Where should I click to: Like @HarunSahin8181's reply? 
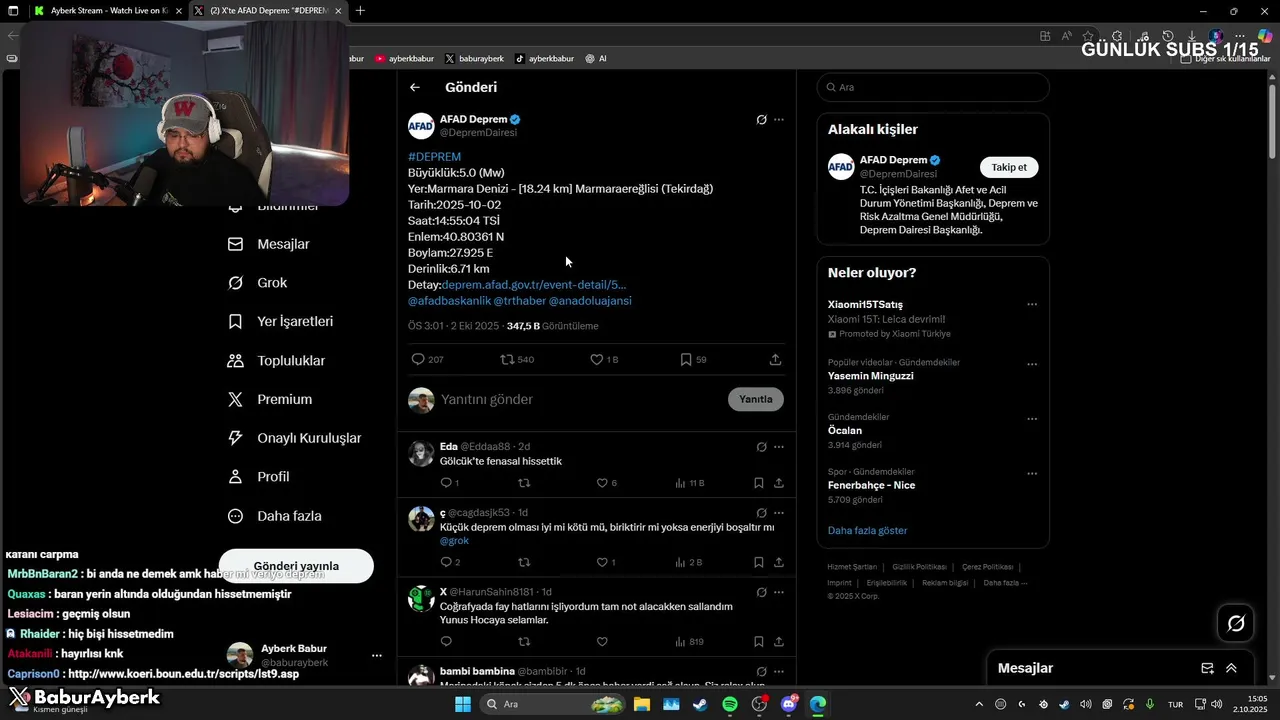click(x=602, y=642)
